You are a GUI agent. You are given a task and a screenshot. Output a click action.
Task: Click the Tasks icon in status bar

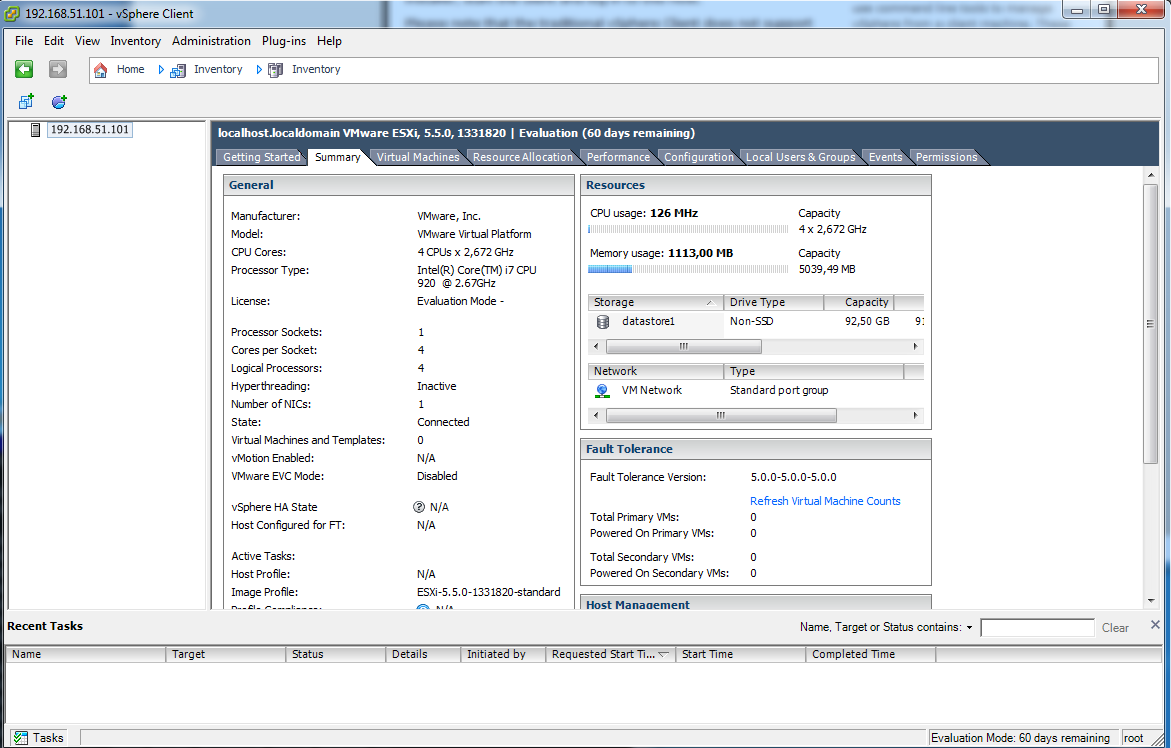click(21, 738)
